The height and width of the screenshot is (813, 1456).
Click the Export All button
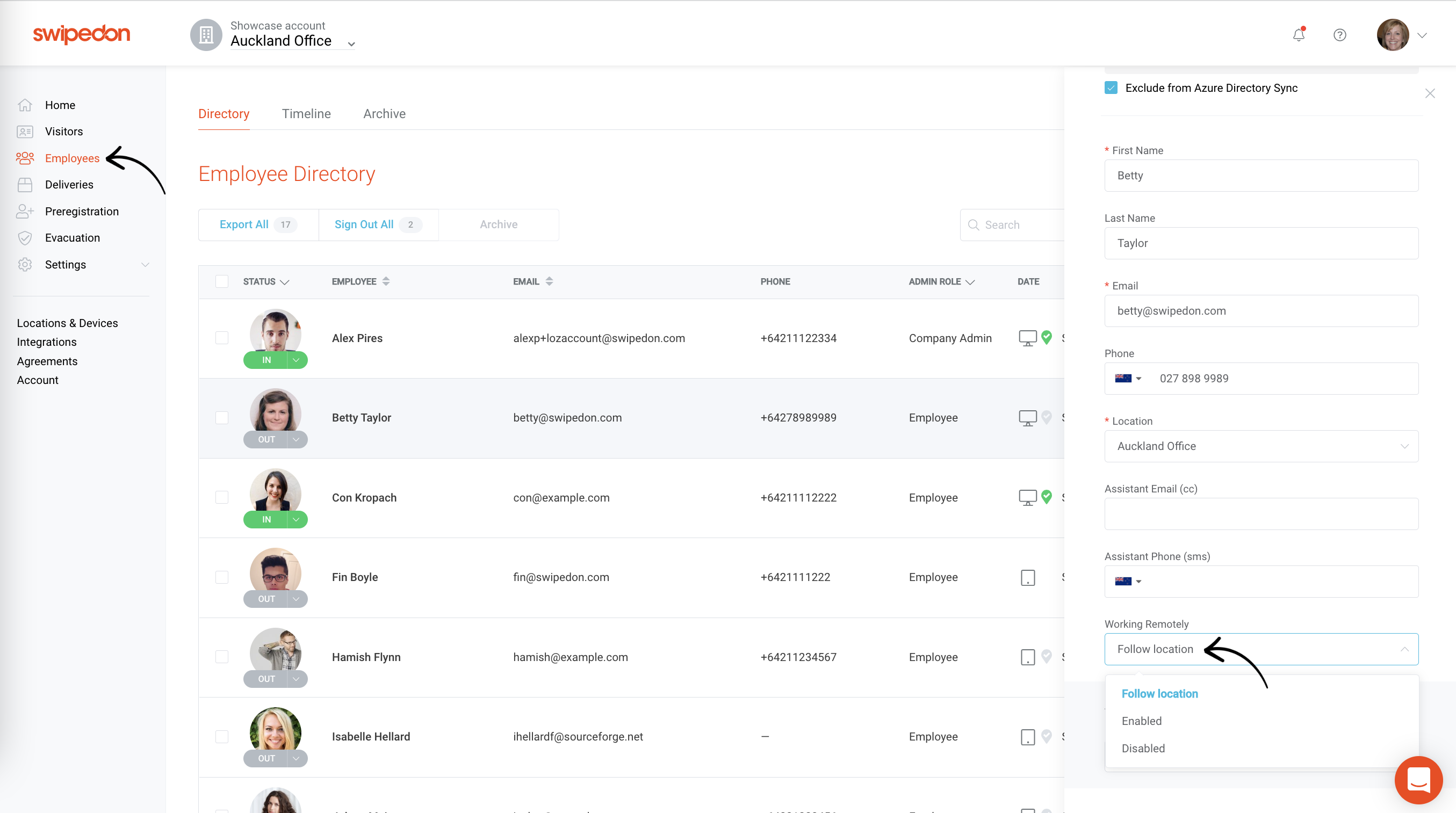coord(258,225)
